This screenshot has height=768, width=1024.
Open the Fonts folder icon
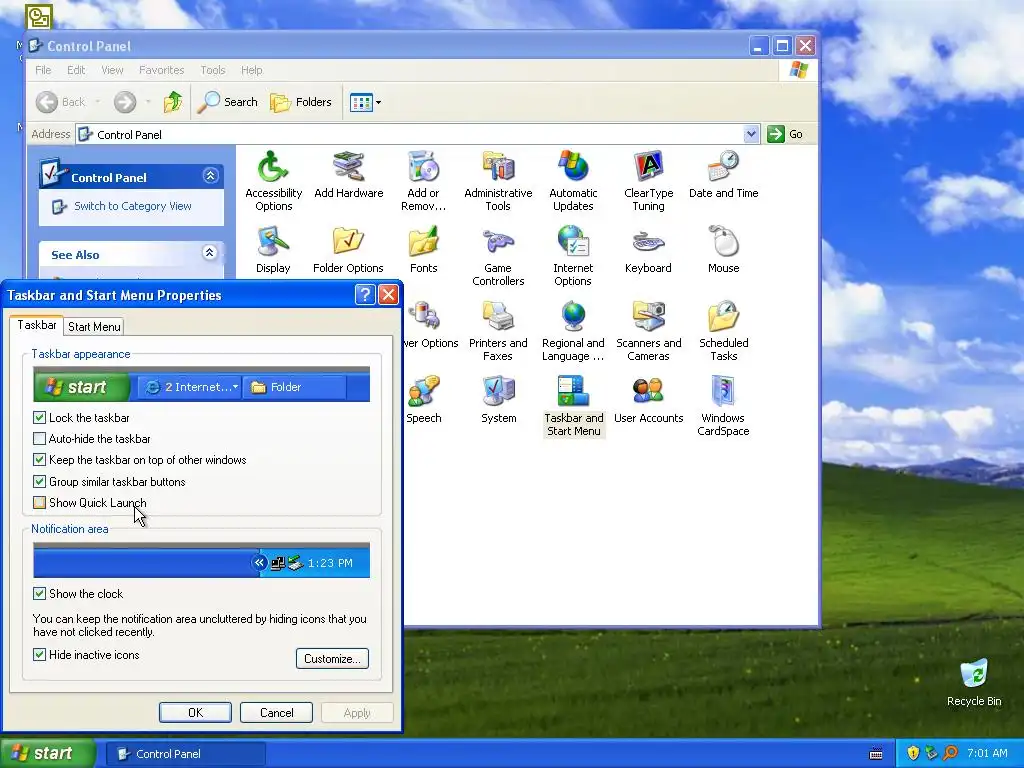(423, 249)
